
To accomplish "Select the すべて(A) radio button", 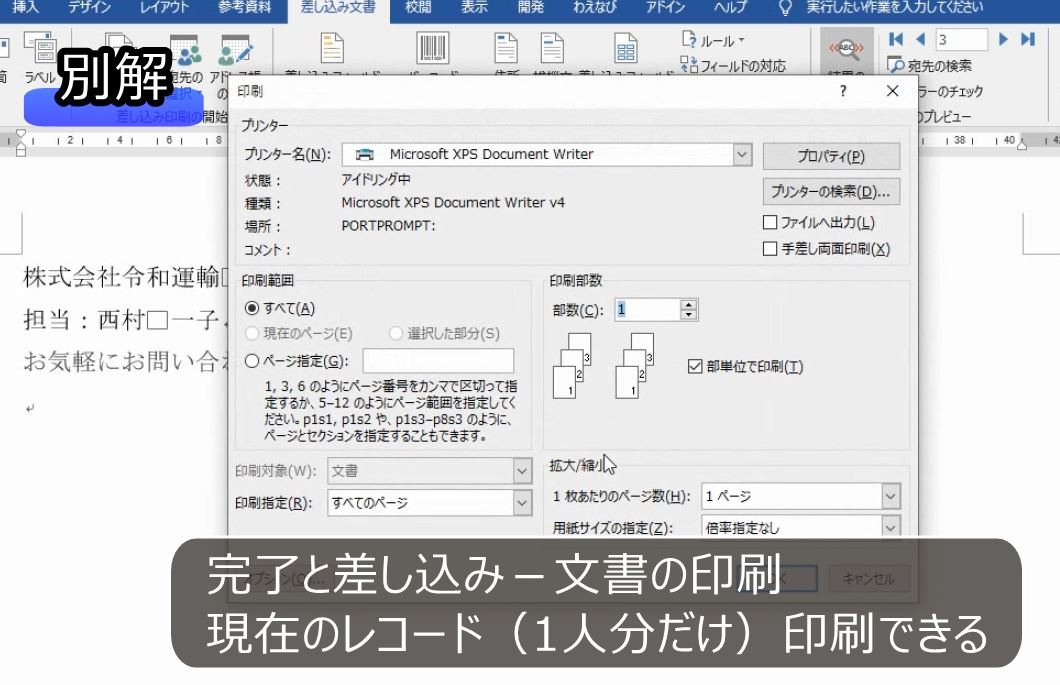I will point(252,308).
